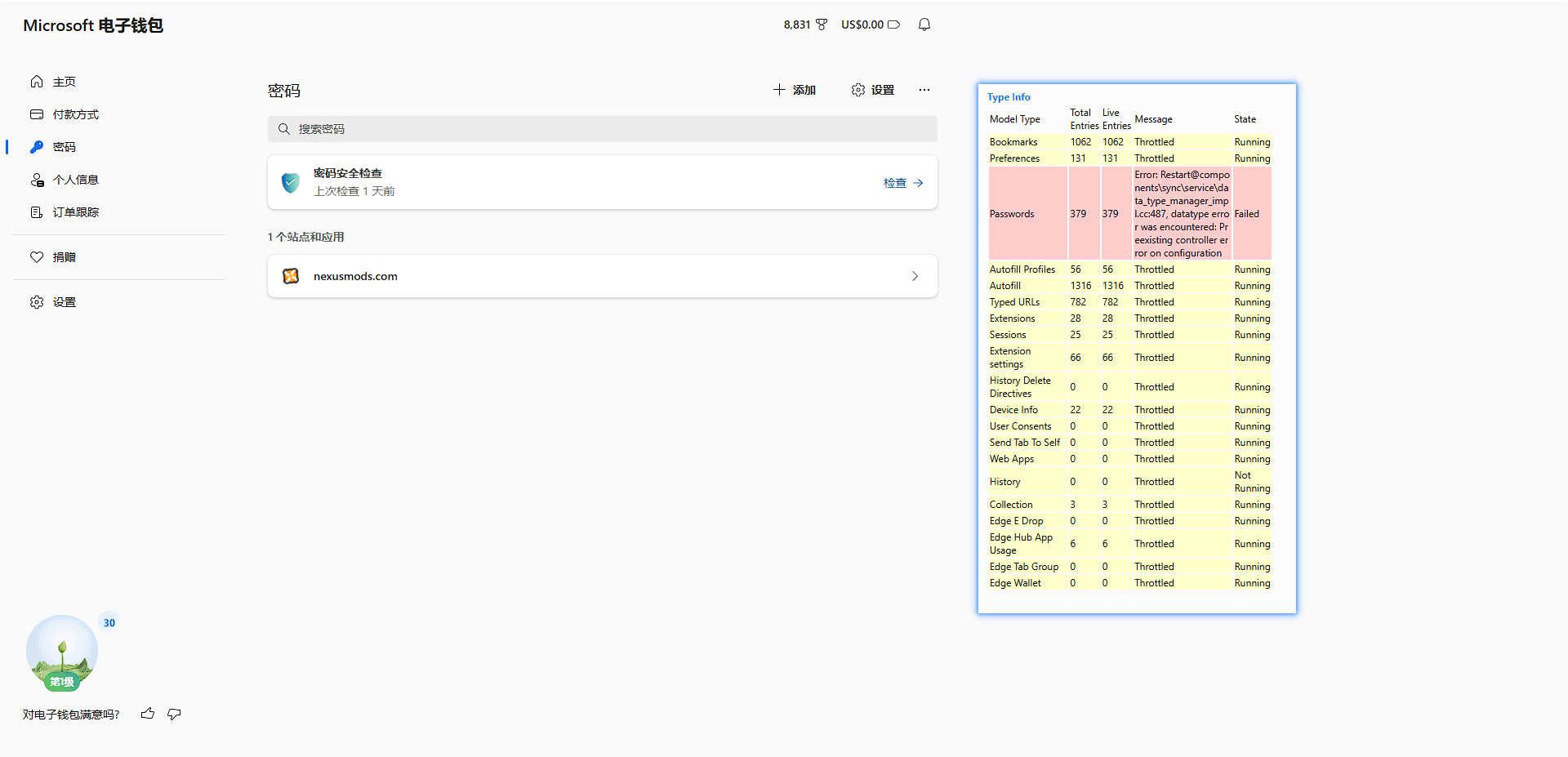Screen dimensions: 1568x757
Task: Click the US$0.00 balance amount
Action: pyautogui.click(x=862, y=24)
